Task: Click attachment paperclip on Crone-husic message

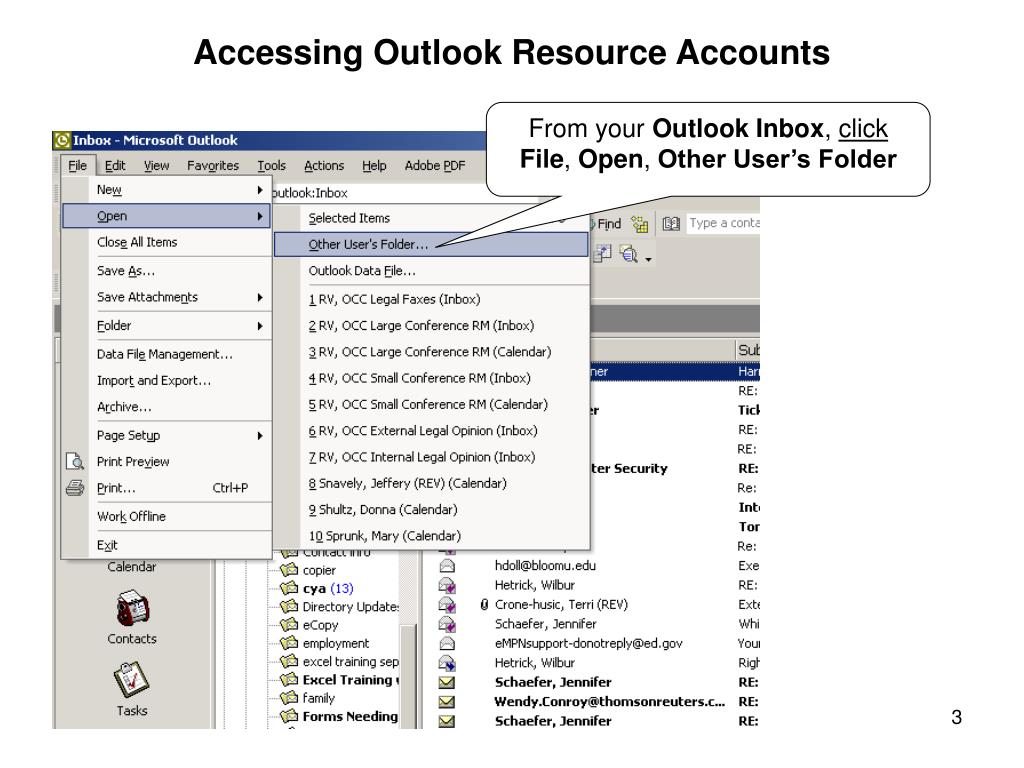Action: [484, 605]
